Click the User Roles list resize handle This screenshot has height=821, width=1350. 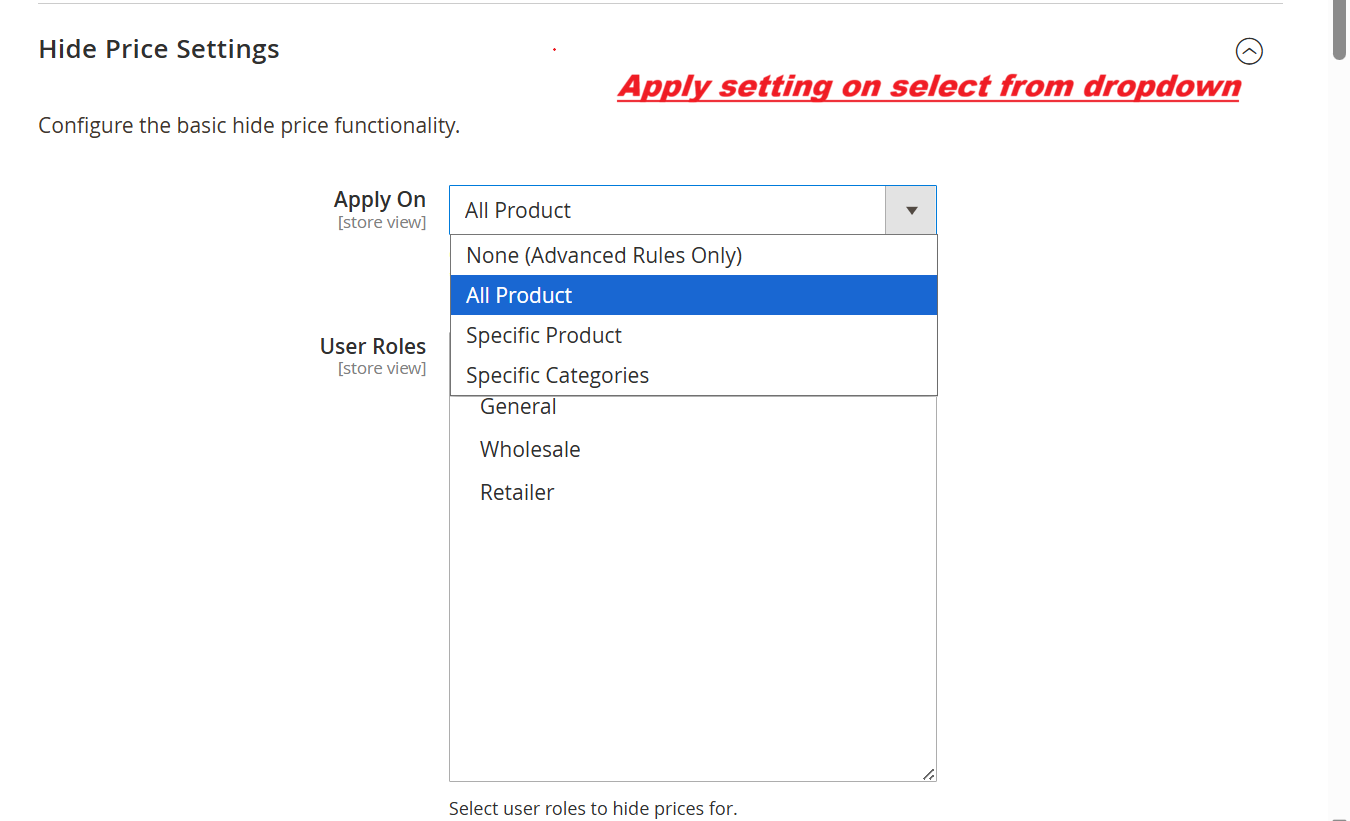click(928, 773)
